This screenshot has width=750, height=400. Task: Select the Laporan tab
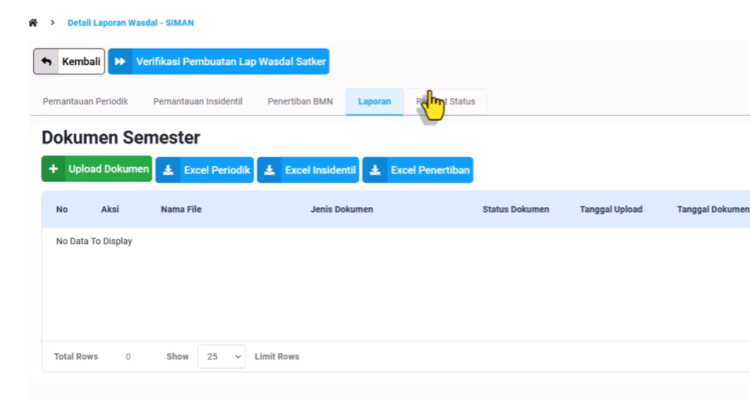pos(375,101)
